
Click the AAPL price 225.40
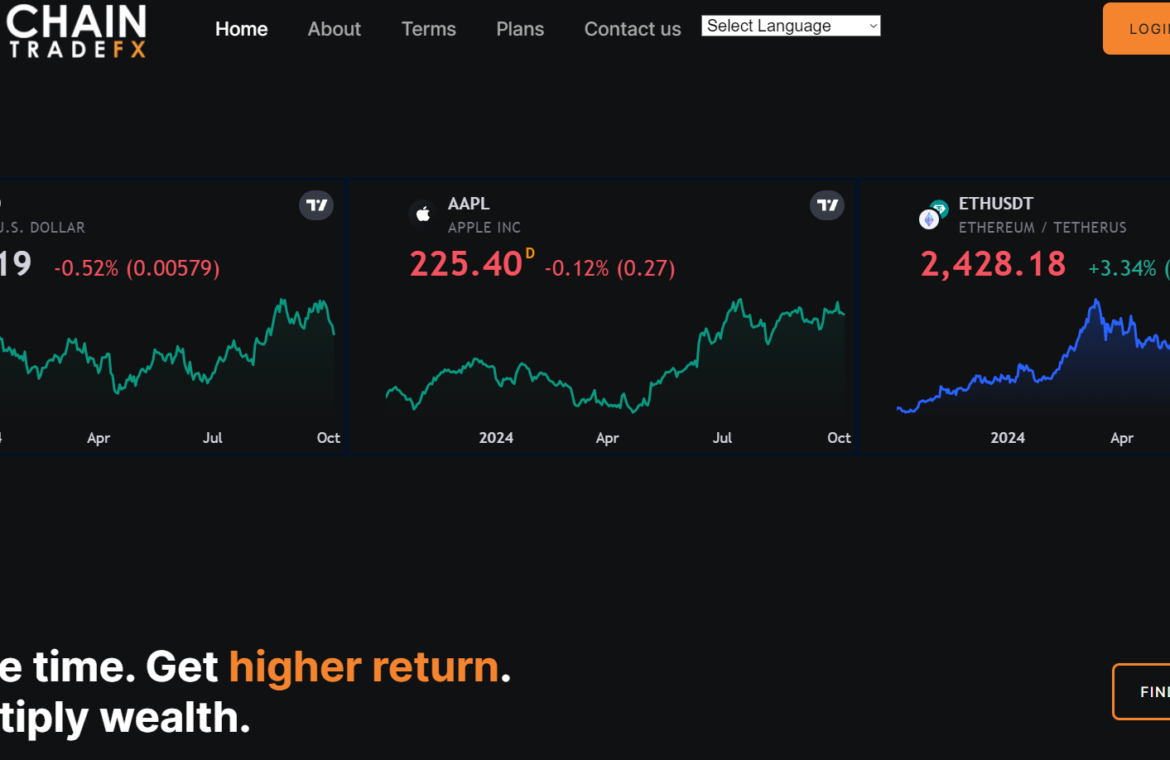tap(466, 265)
